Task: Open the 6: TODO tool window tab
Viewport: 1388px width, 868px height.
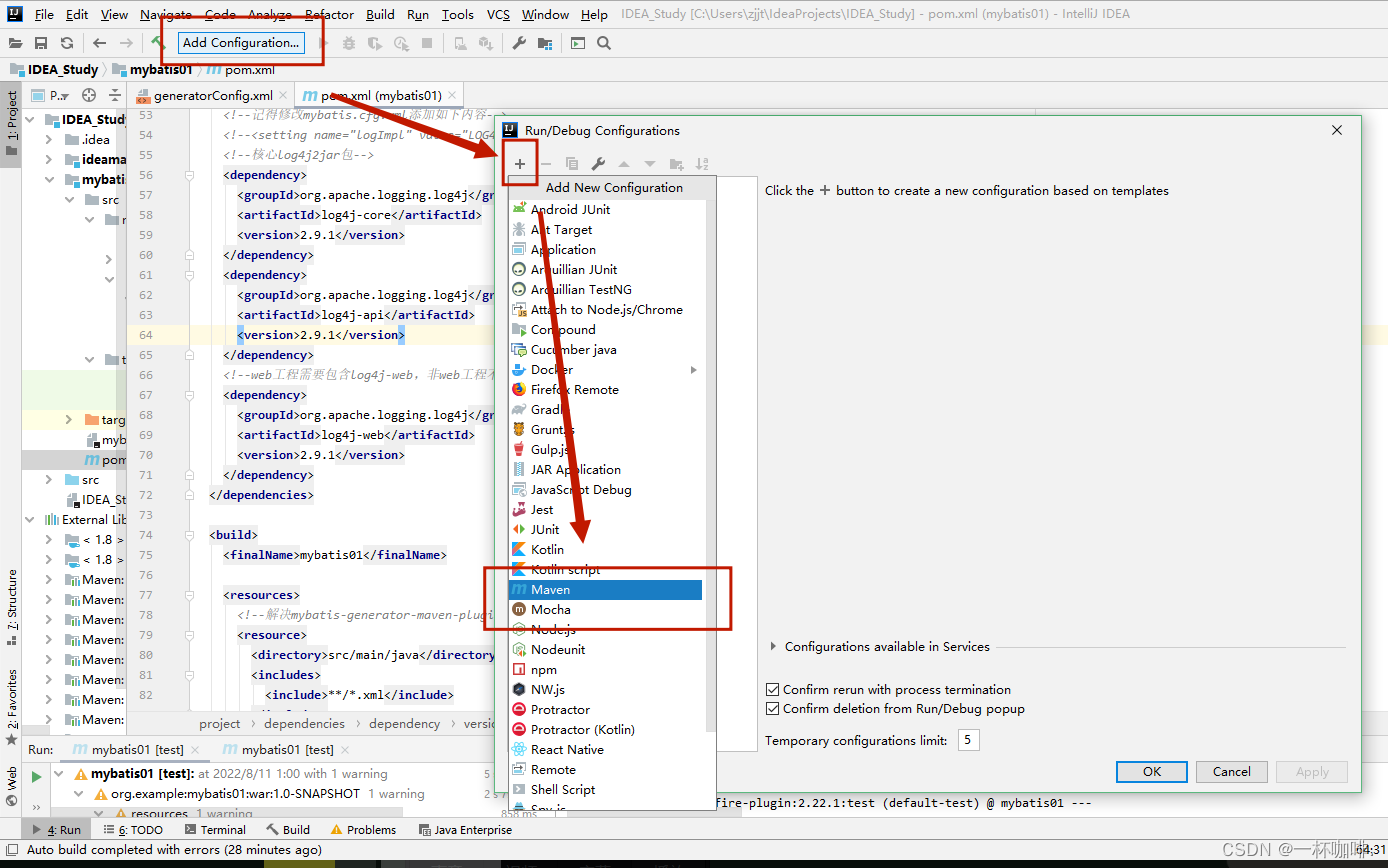Action: [x=132, y=830]
